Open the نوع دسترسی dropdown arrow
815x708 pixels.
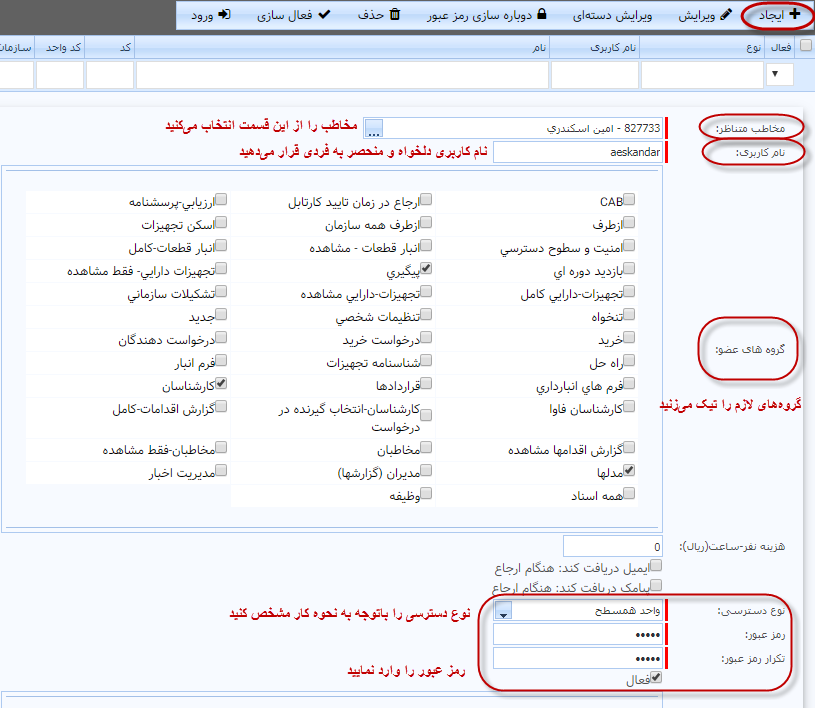click(x=504, y=610)
